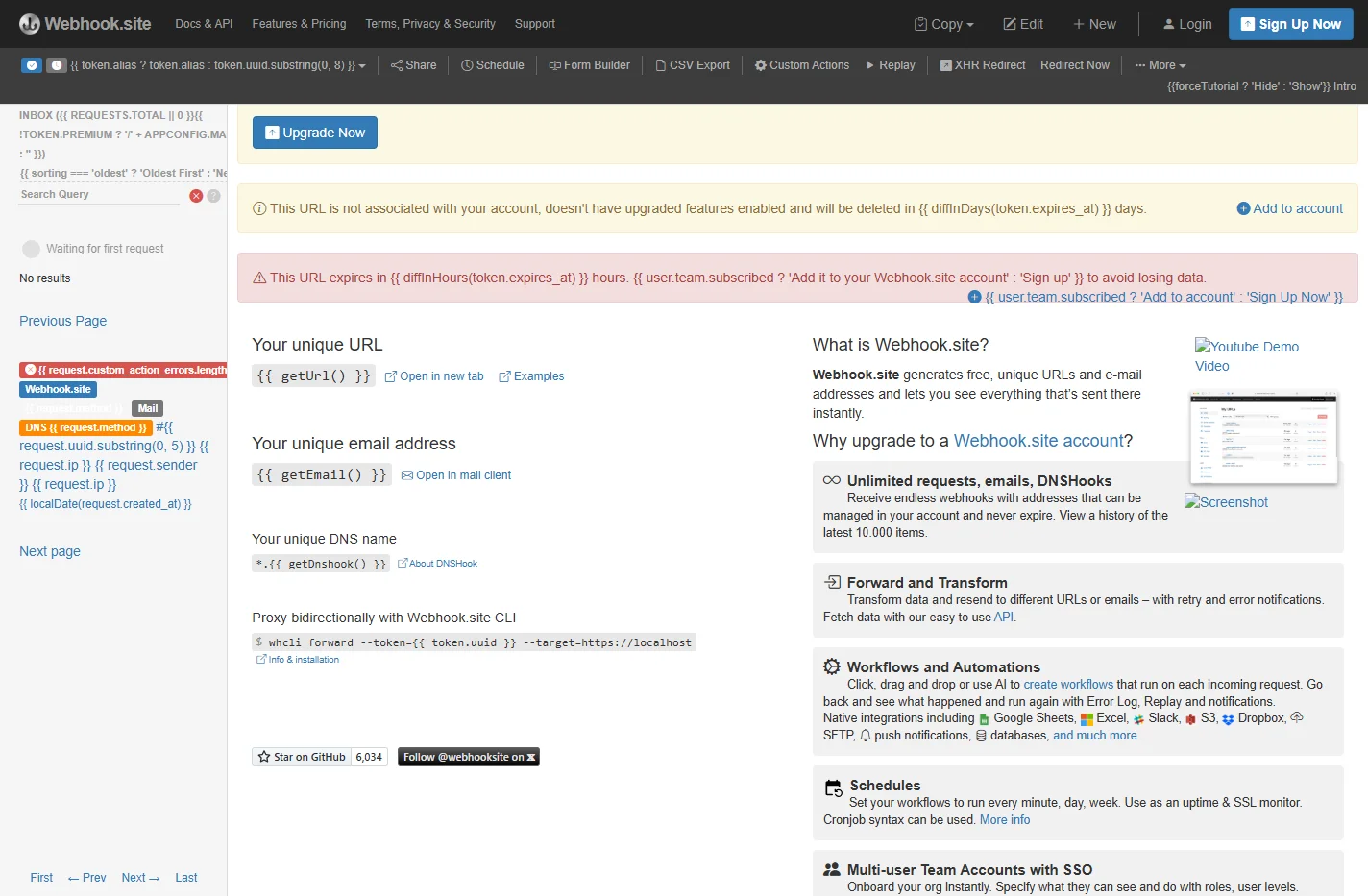The height and width of the screenshot is (896, 1368).
Task: Click the getEmail() address code
Action: click(322, 474)
